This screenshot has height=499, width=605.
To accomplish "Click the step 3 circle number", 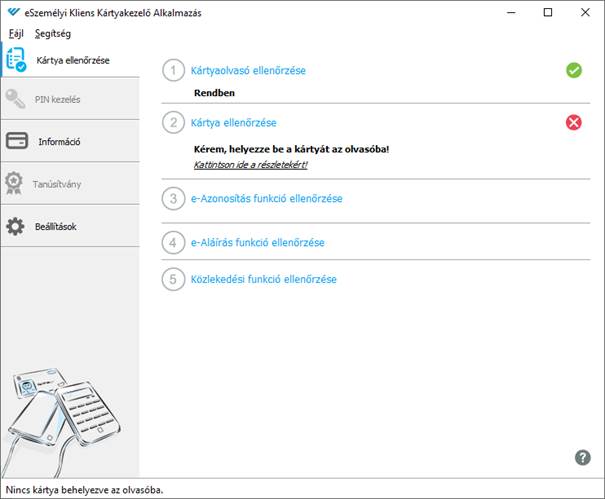I will pos(173,198).
